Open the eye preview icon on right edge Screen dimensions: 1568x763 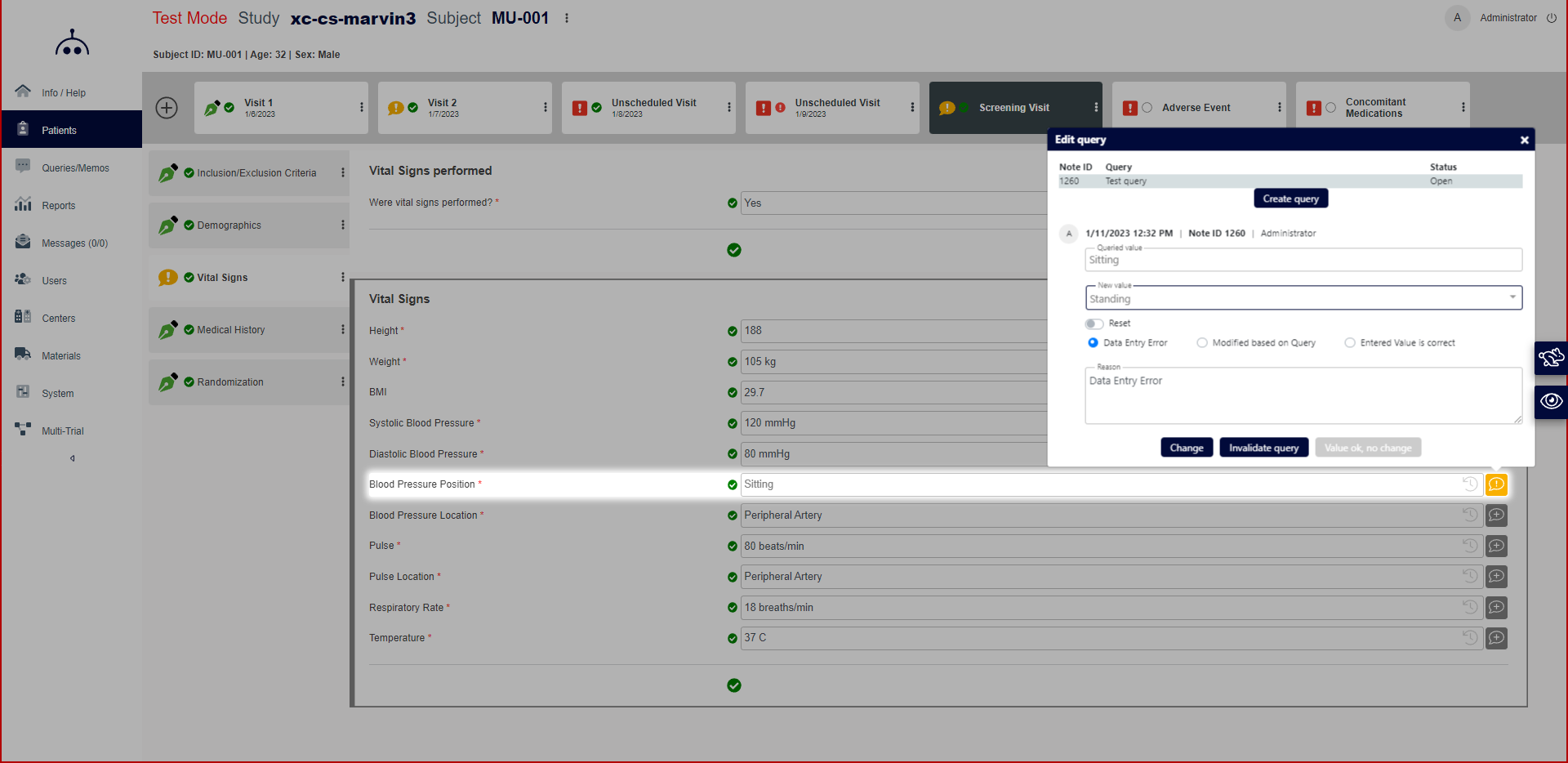(x=1552, y=401)
